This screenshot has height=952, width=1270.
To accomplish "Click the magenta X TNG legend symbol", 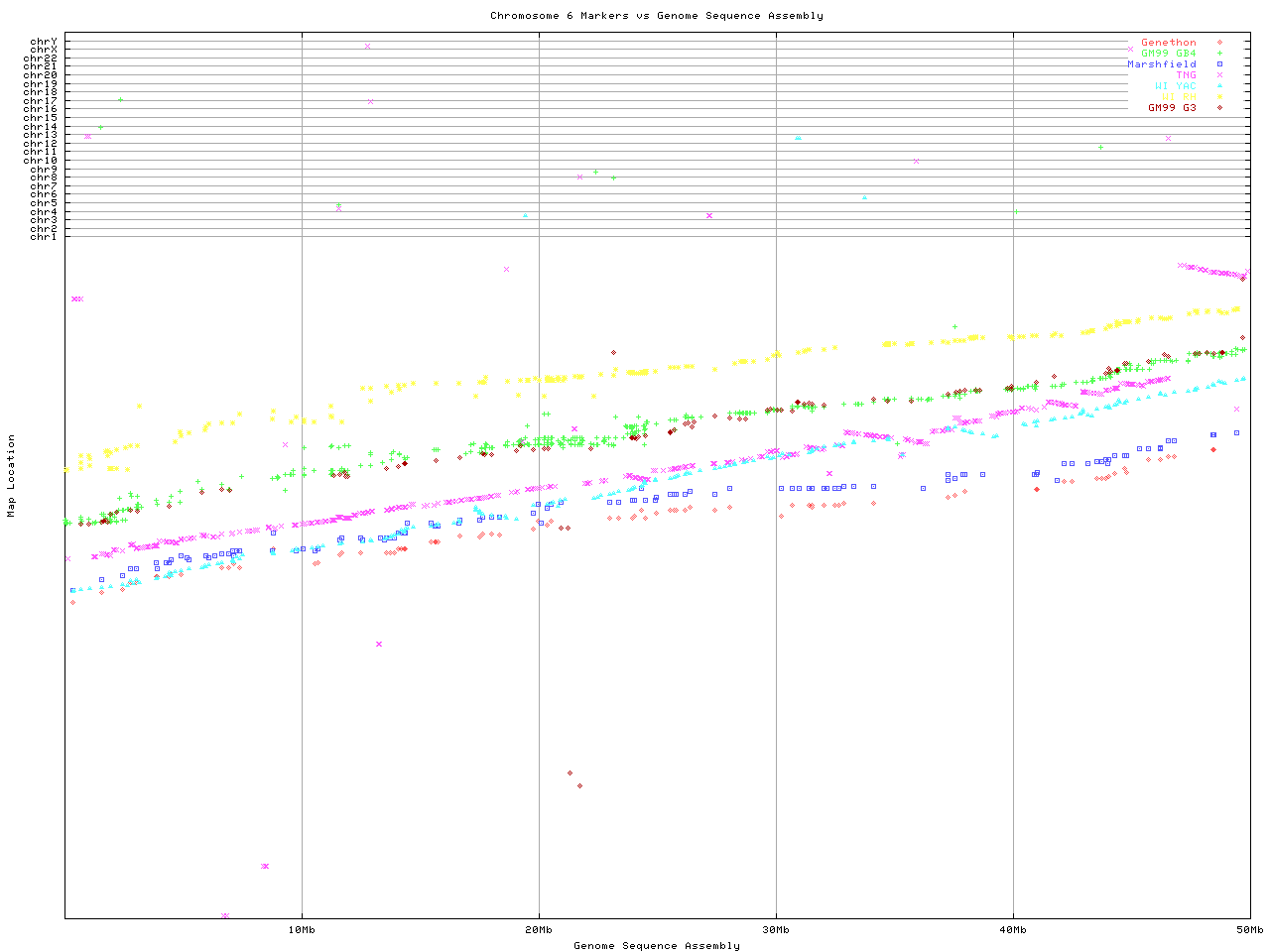I will (x=1219, y=75).
